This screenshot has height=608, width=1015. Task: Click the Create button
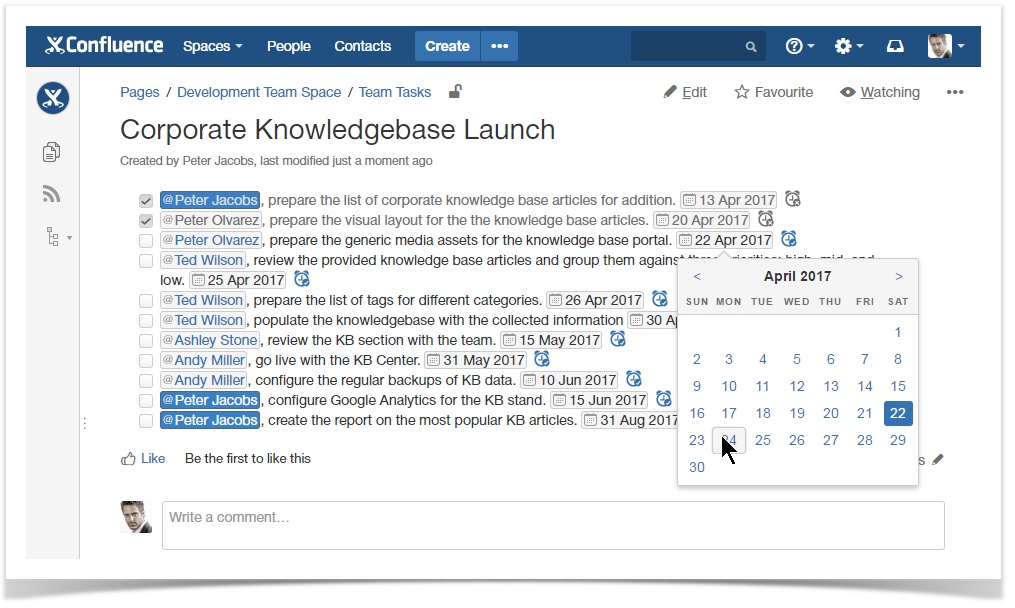pos(447,46)
